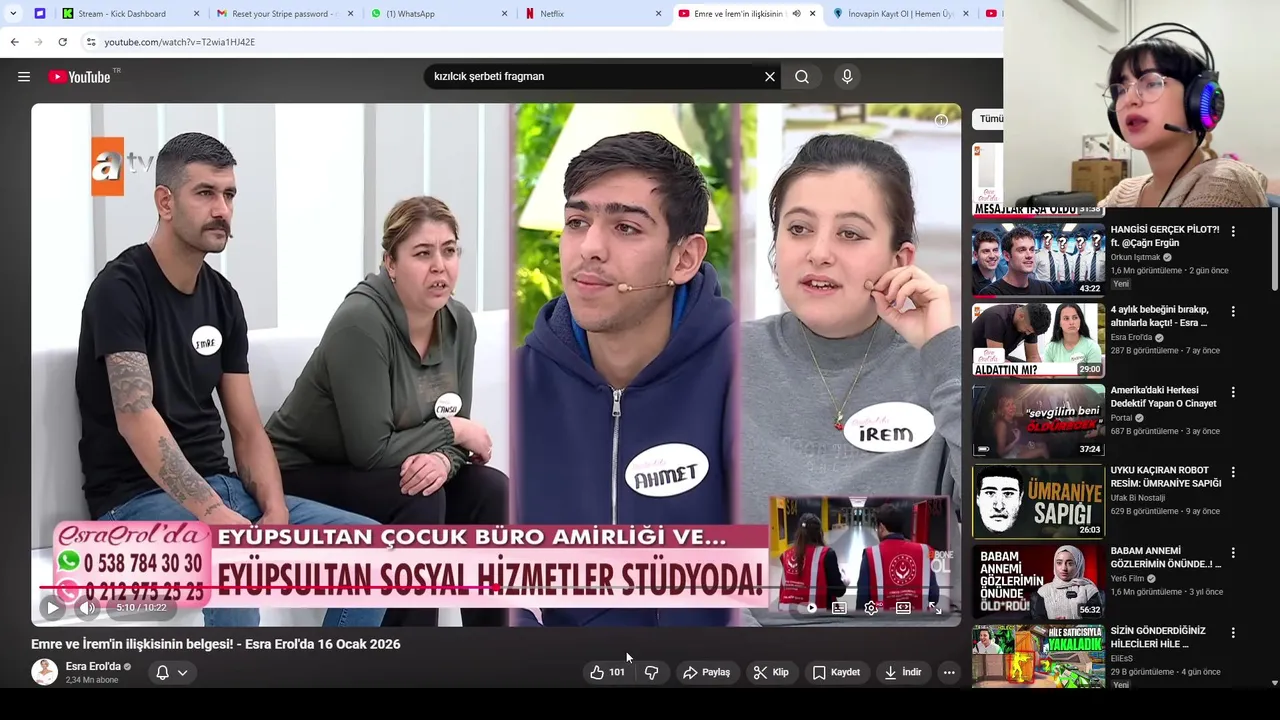Mute audio on the YouTube tab speaker icon

[x=796, y=14]
